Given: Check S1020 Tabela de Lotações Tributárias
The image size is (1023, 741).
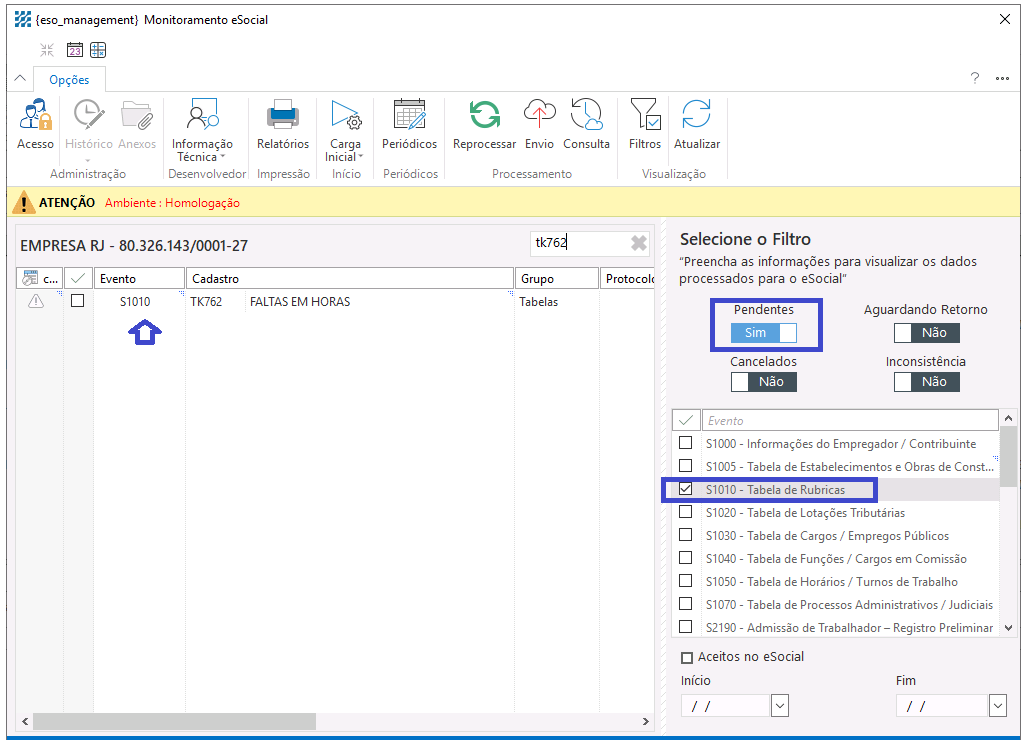Looking at the screenshot, I should click(685, 513).
